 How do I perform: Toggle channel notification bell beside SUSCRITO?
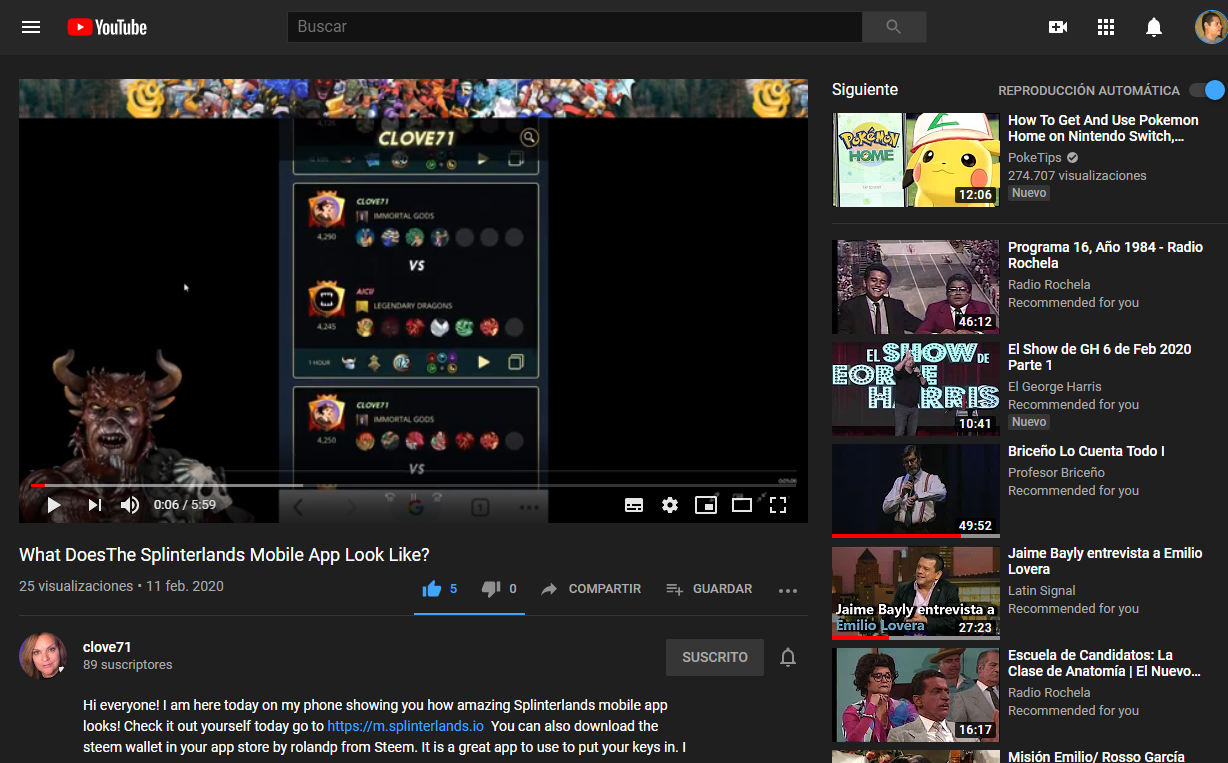click(x=788, y=657)
